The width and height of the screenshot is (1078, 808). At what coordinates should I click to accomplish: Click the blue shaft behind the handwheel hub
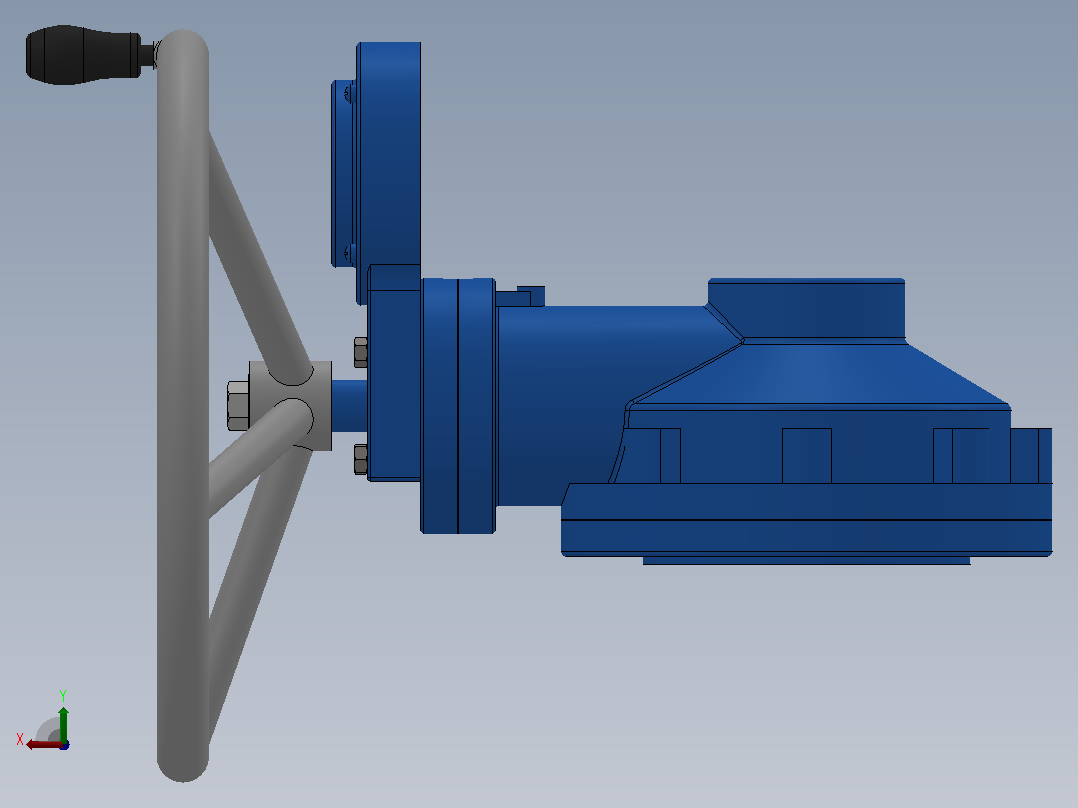pyautogui.click(x=349, y=406)
